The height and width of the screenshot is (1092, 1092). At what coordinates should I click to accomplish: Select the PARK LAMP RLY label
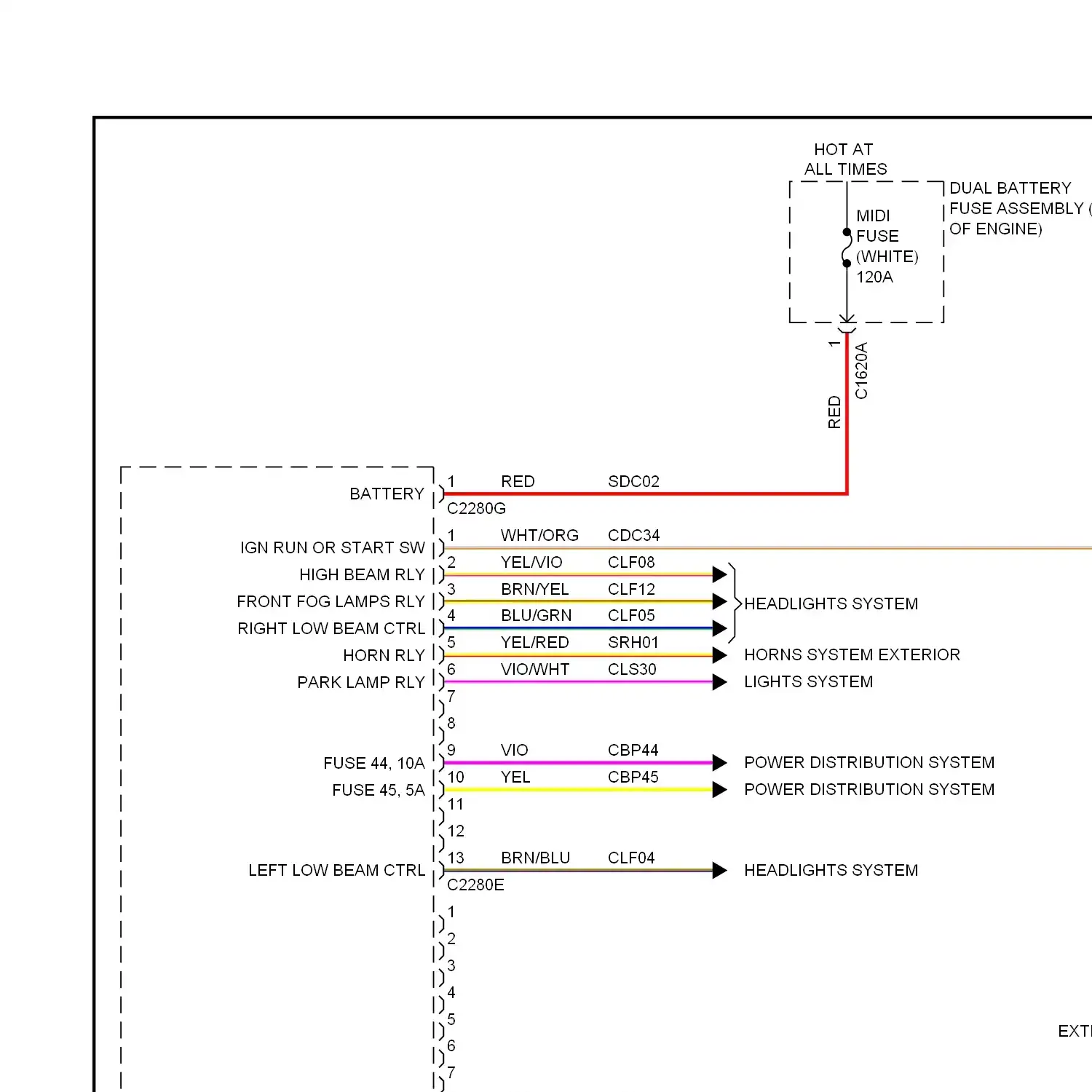[x=360, y=682]
